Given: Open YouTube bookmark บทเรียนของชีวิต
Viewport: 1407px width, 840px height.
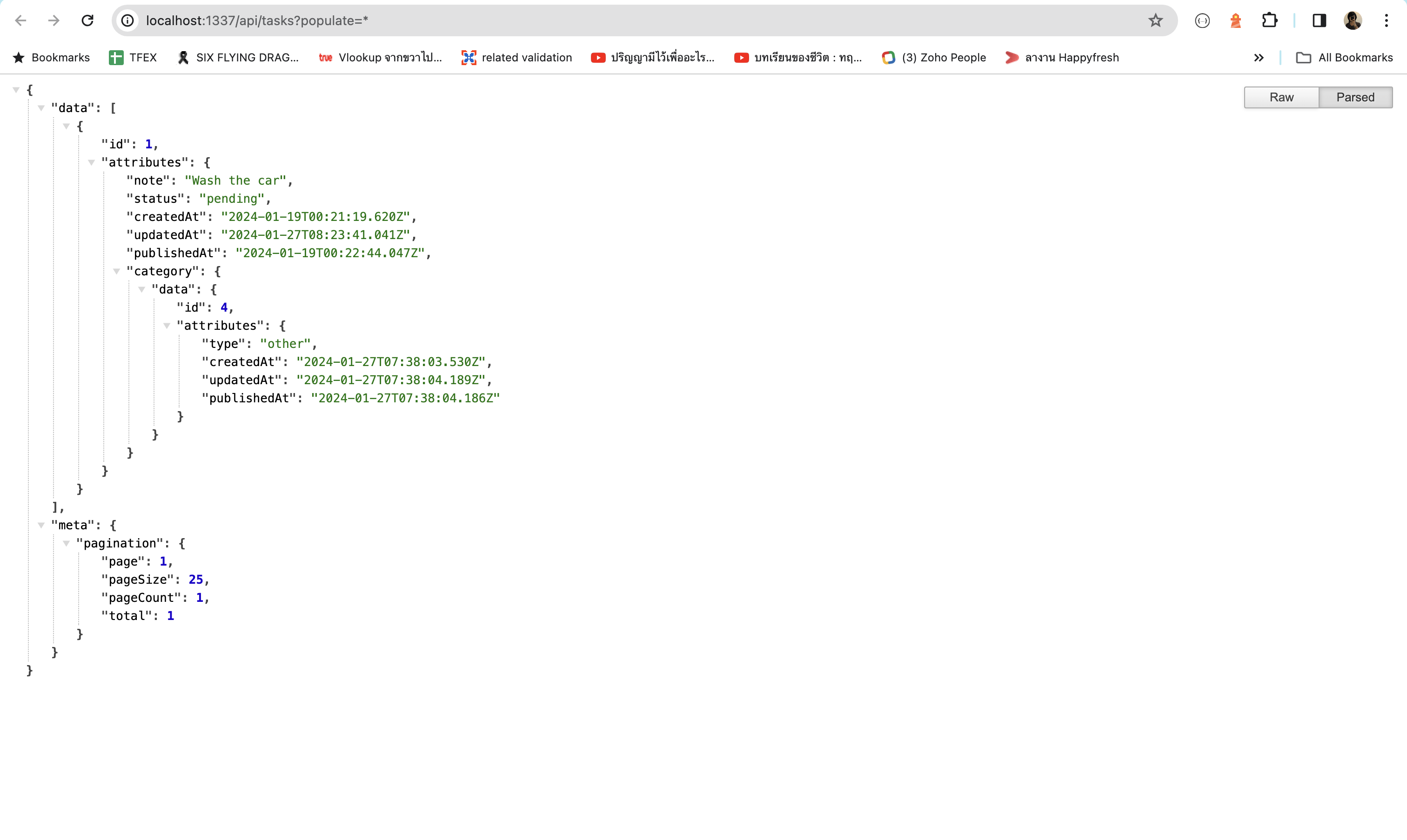Looking at the screenshot, I should coord(798,58).
